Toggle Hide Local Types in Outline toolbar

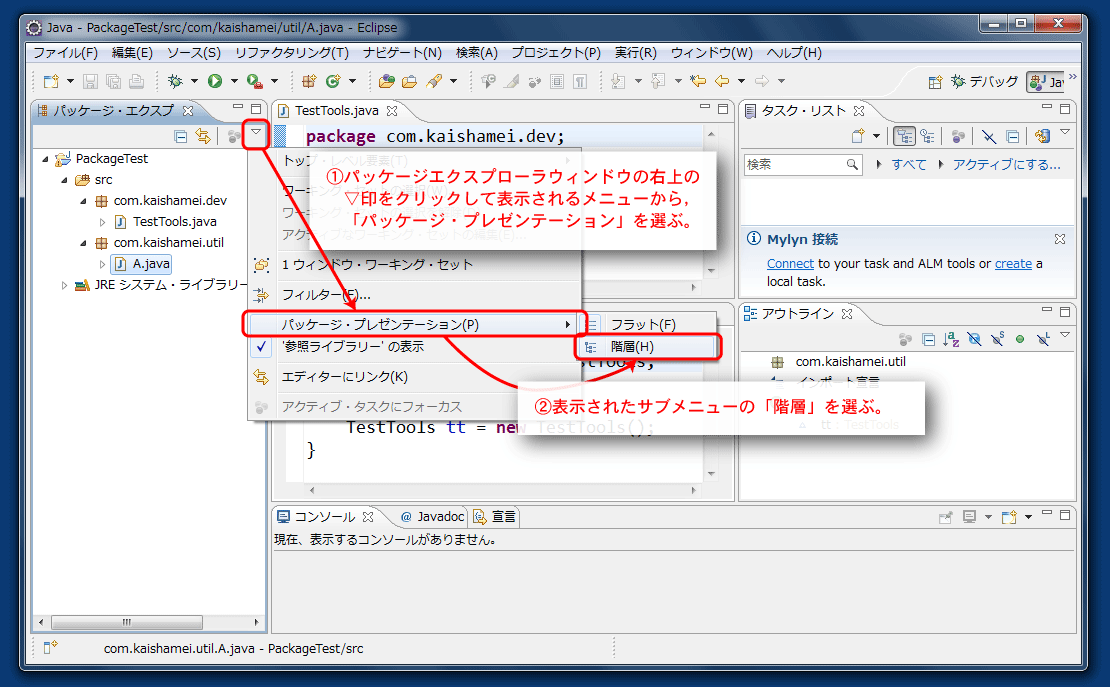pyautogui.click(x=1043, y=339)
